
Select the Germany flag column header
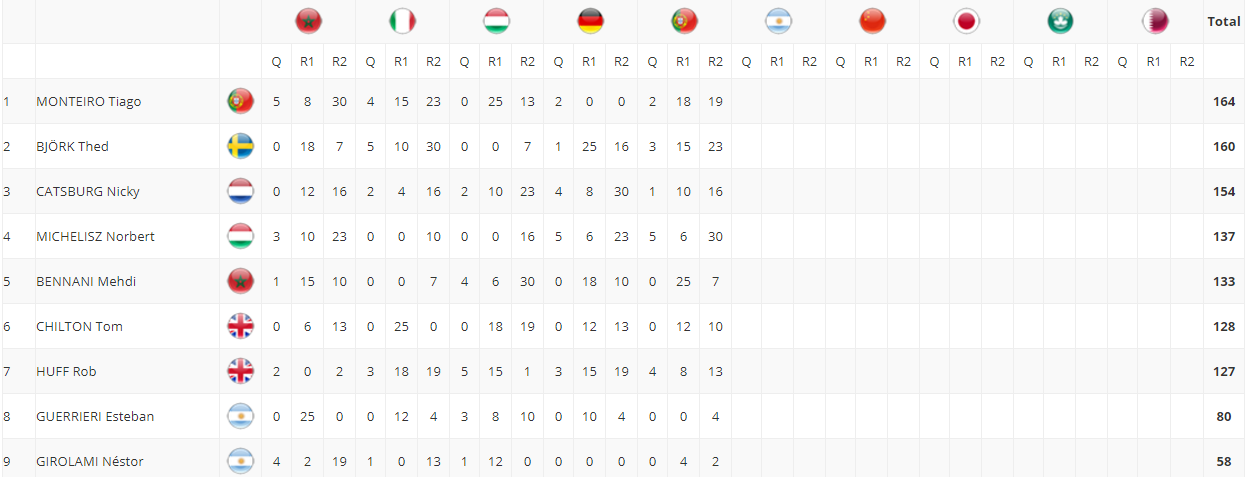click(x=590, y=21)
